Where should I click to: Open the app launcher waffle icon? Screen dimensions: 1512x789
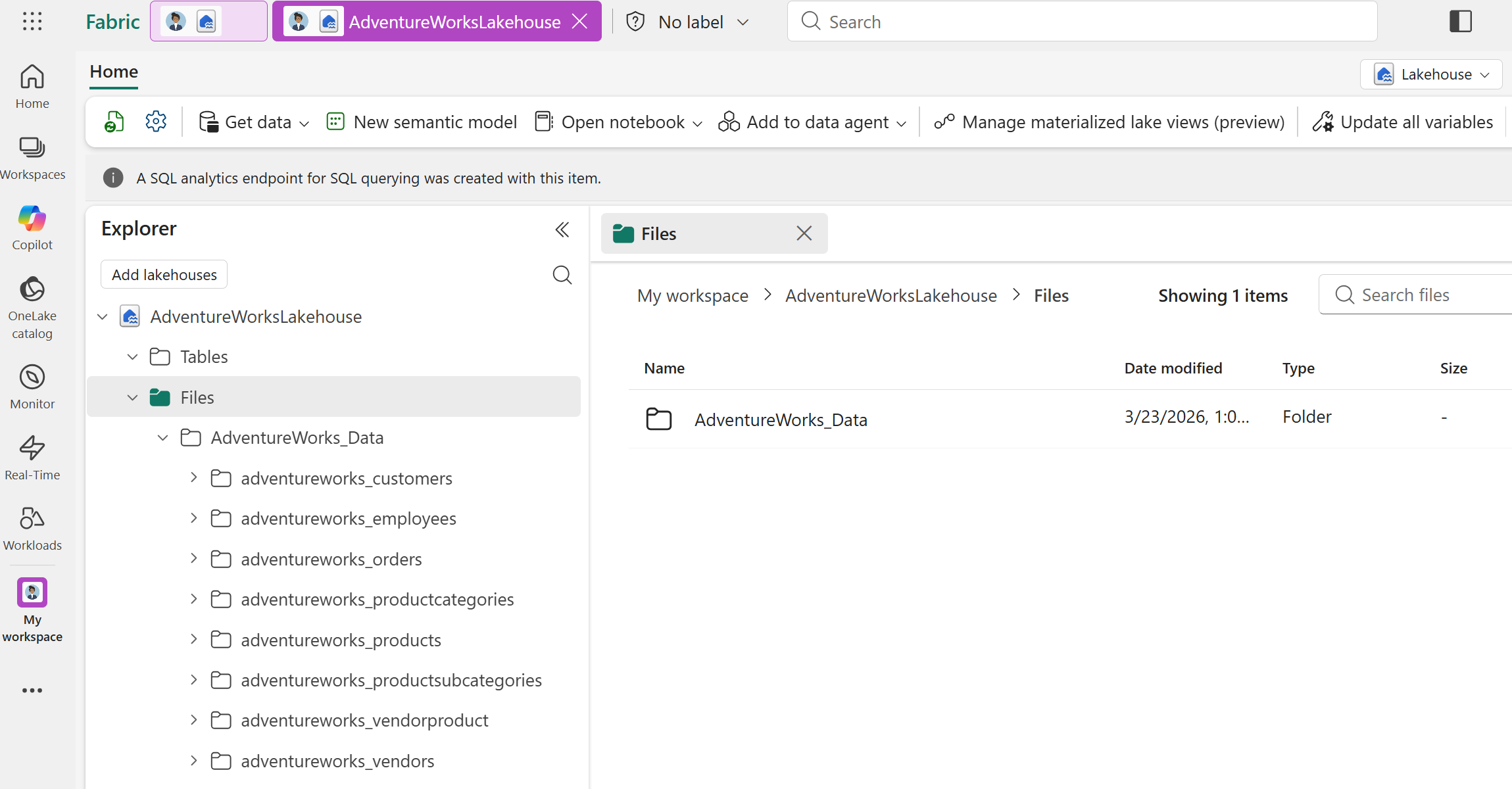coord(32,22)
